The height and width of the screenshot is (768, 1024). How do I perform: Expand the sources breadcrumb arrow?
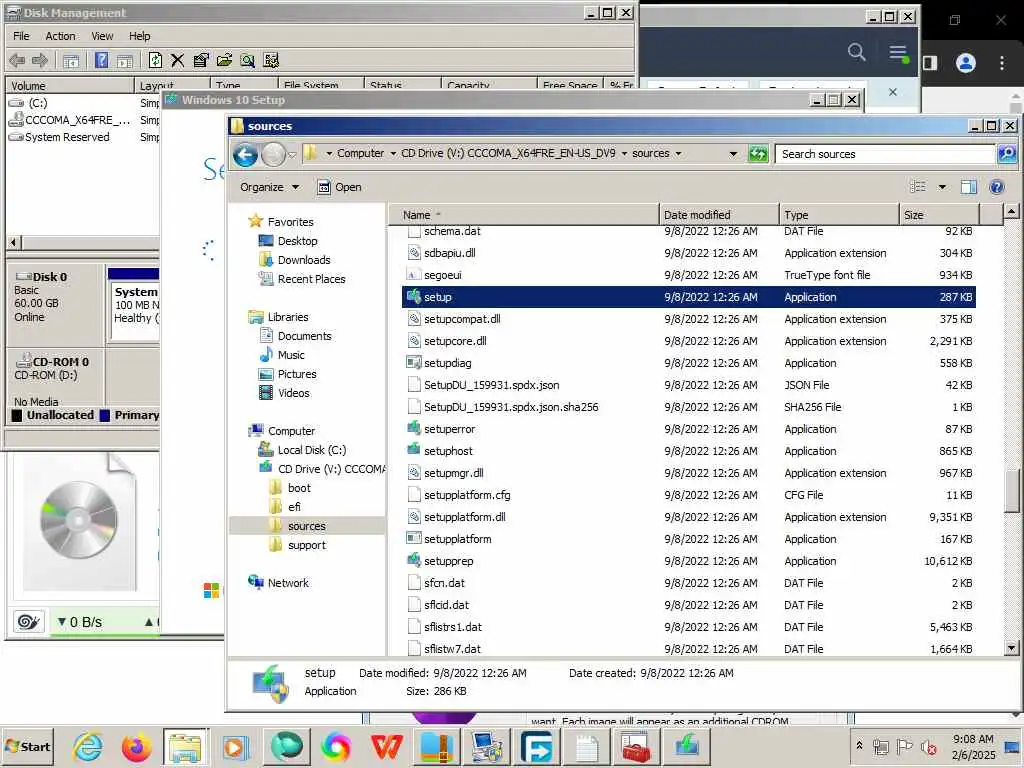pyautogui.click(x=678, y=153)
